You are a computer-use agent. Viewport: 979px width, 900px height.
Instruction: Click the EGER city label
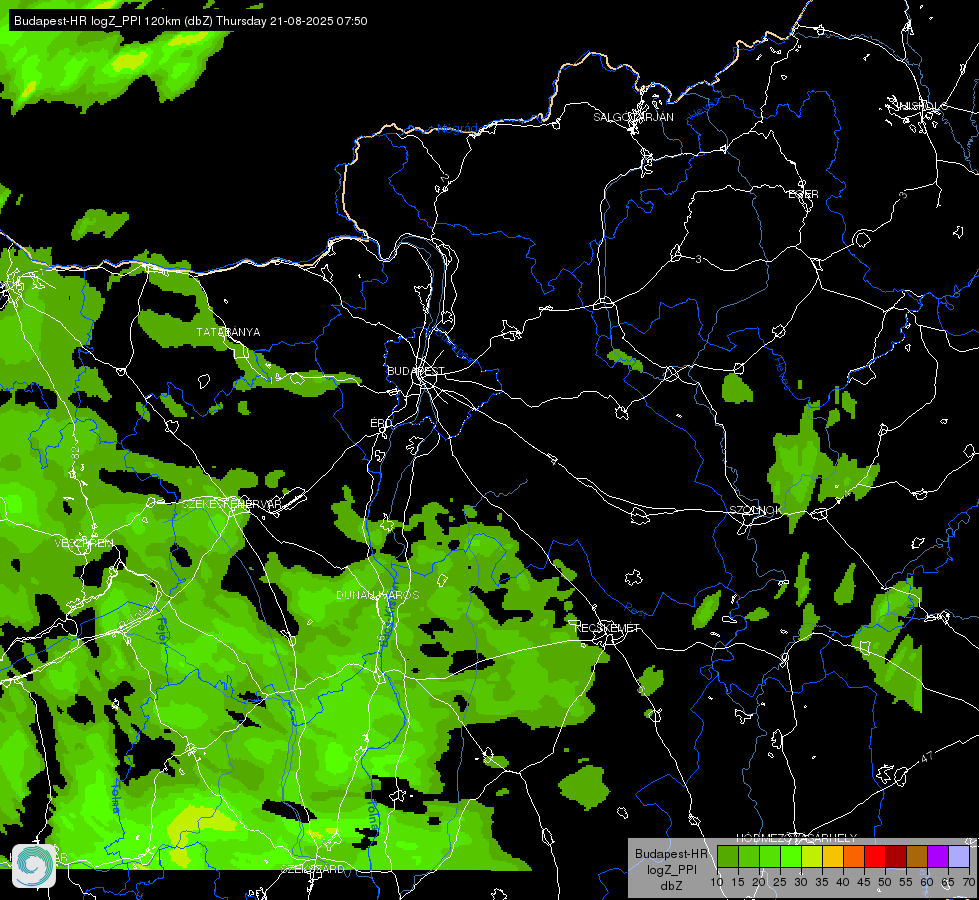click(x=803, y=194)
